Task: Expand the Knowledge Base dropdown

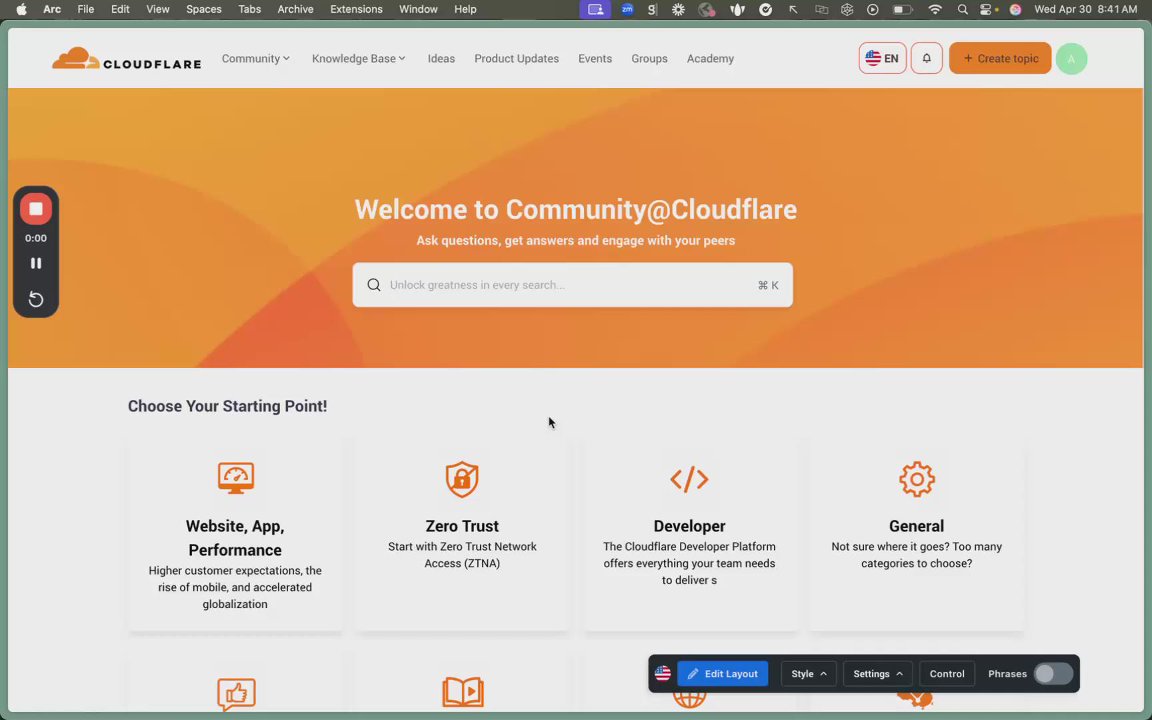Action: pyautogui.click(x=359, y=59)
